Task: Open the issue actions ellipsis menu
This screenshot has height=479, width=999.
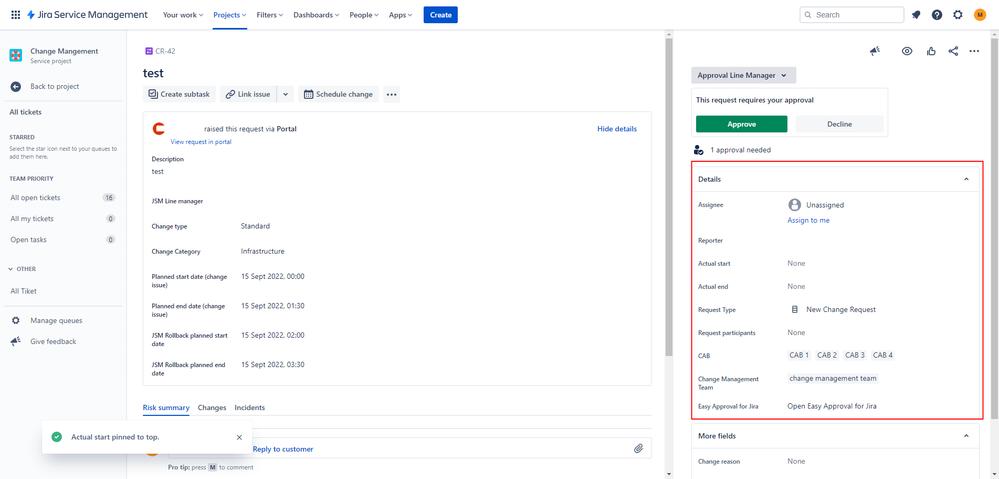Action: coord(974,52)
